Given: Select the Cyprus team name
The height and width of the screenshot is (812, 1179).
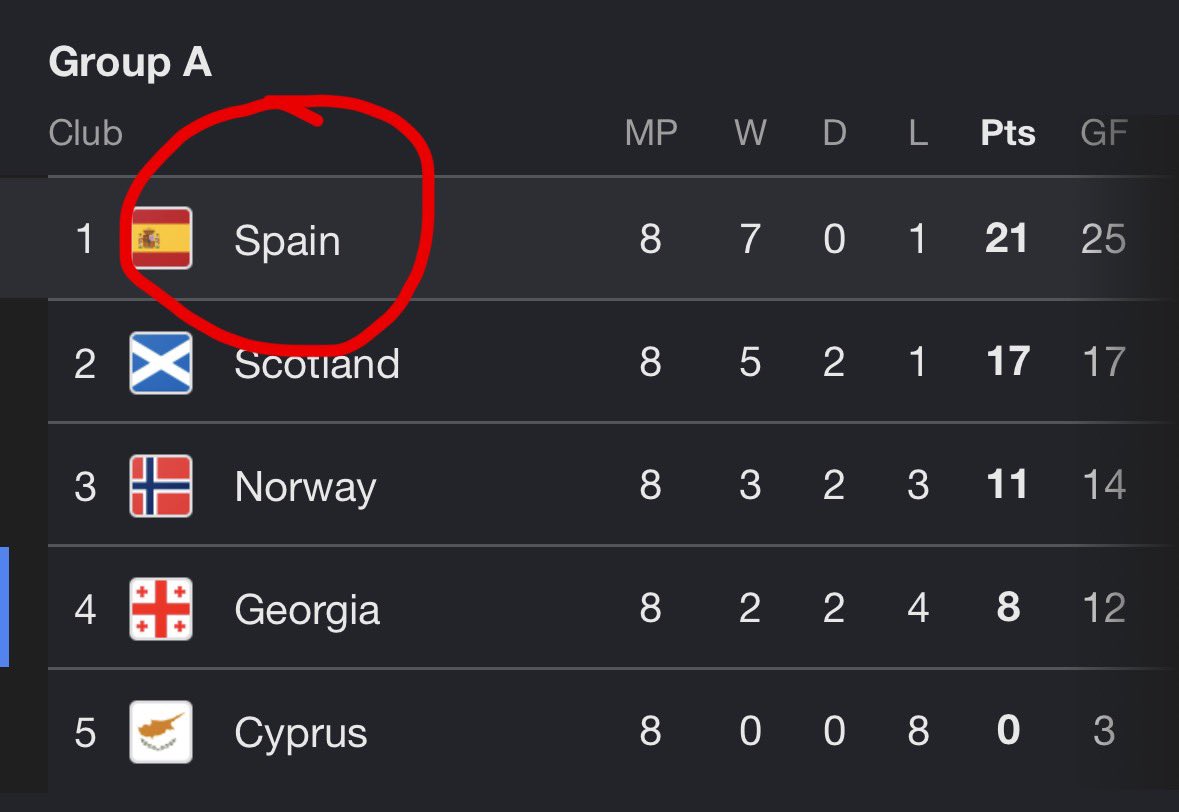Looking at the screenshot, I should point(301,734).
